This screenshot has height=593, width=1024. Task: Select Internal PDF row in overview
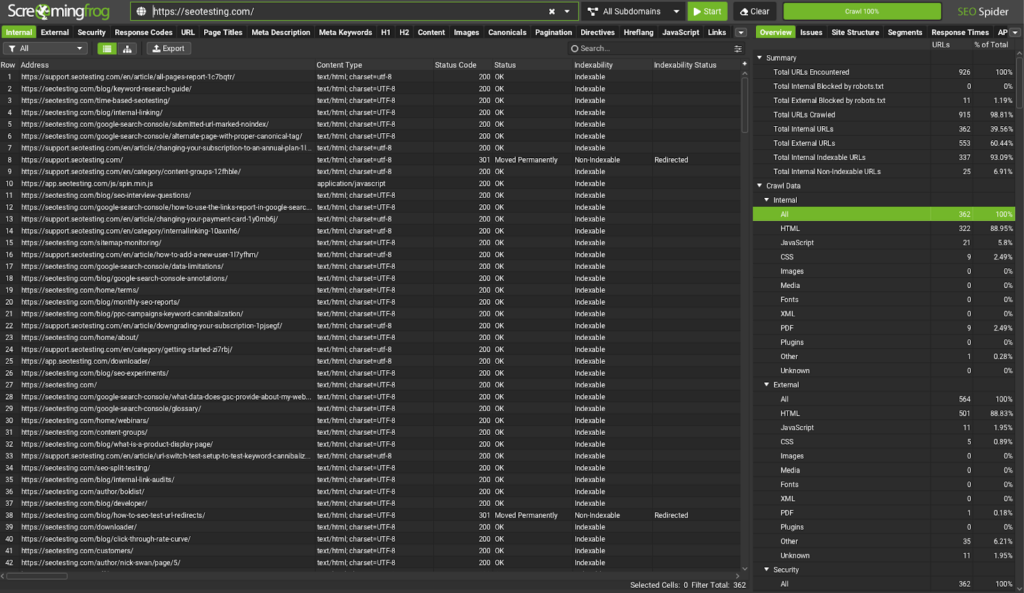tap(884, 328)
